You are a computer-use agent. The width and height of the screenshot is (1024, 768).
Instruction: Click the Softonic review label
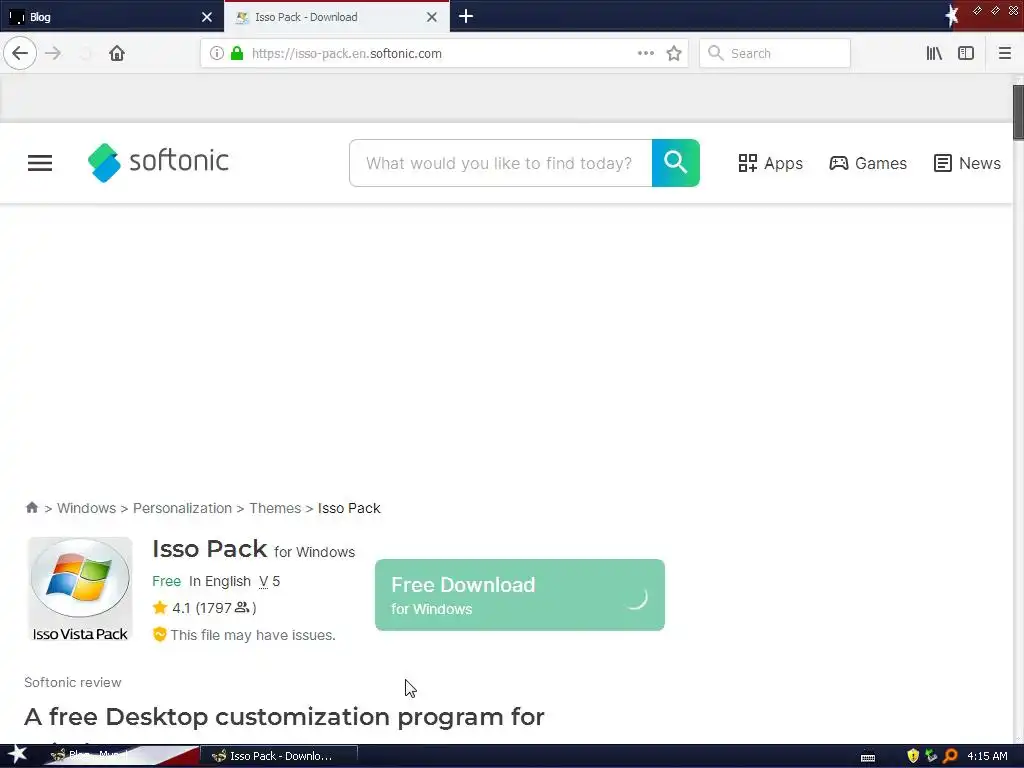pos(72,682)
